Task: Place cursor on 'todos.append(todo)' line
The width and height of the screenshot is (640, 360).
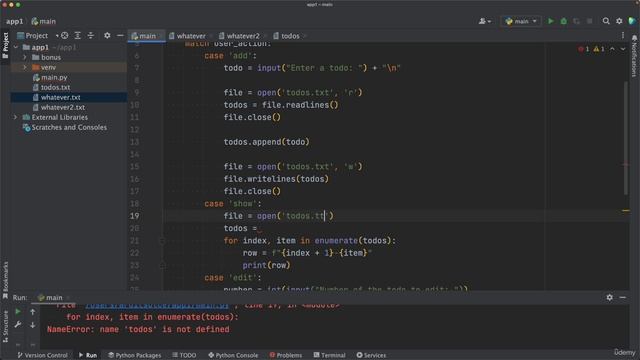Action: (267, 142)
